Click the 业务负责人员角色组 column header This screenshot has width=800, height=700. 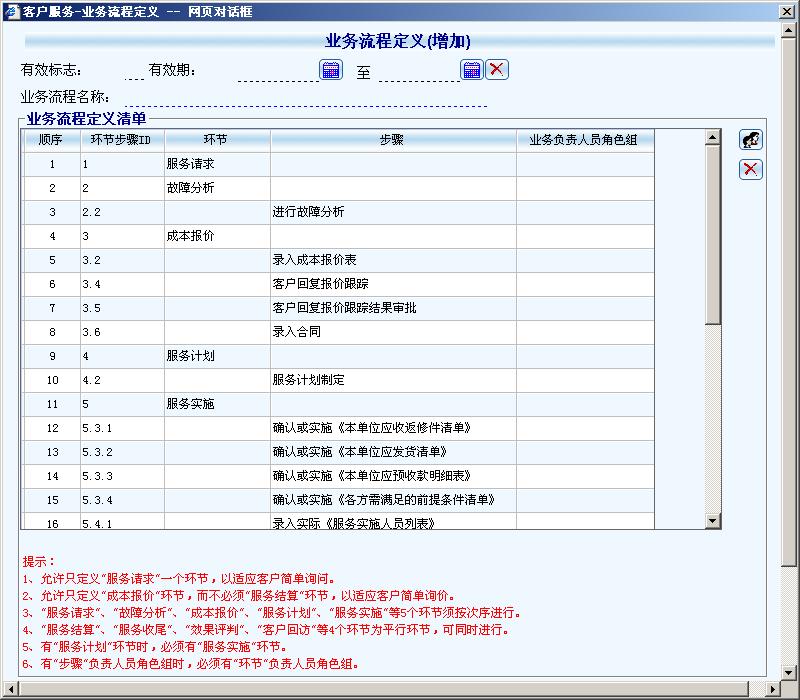(583, 141)
